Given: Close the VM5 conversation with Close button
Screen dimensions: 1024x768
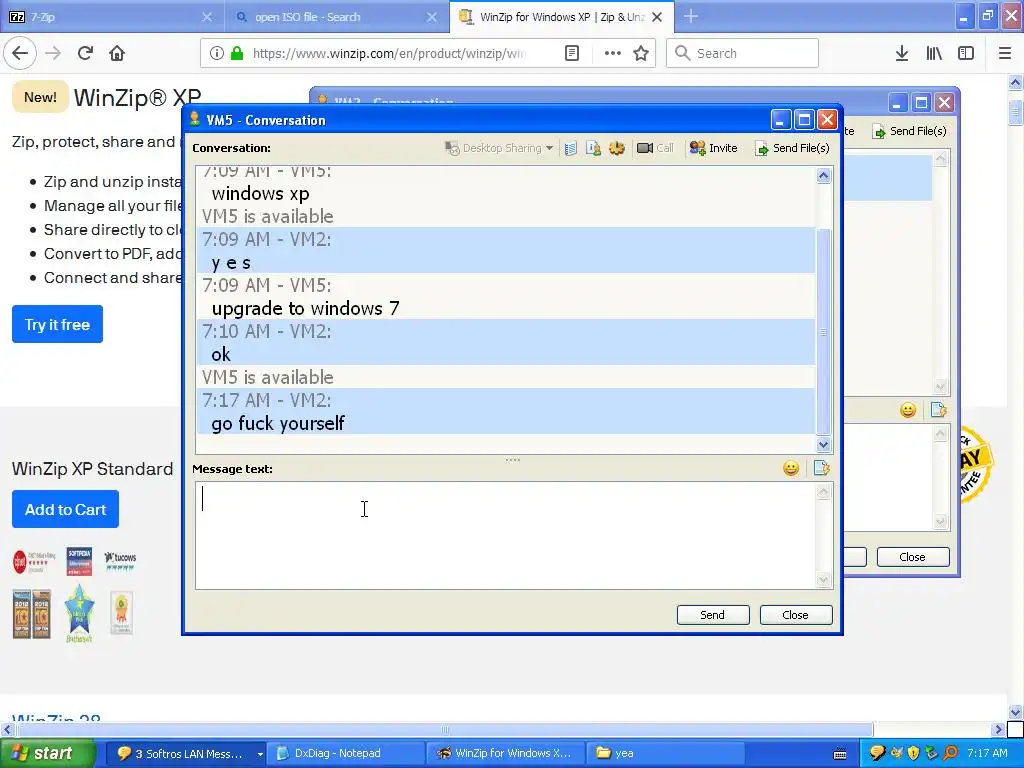Looking at the screenshot, I should pyautogui.click(x=795, y=615).
